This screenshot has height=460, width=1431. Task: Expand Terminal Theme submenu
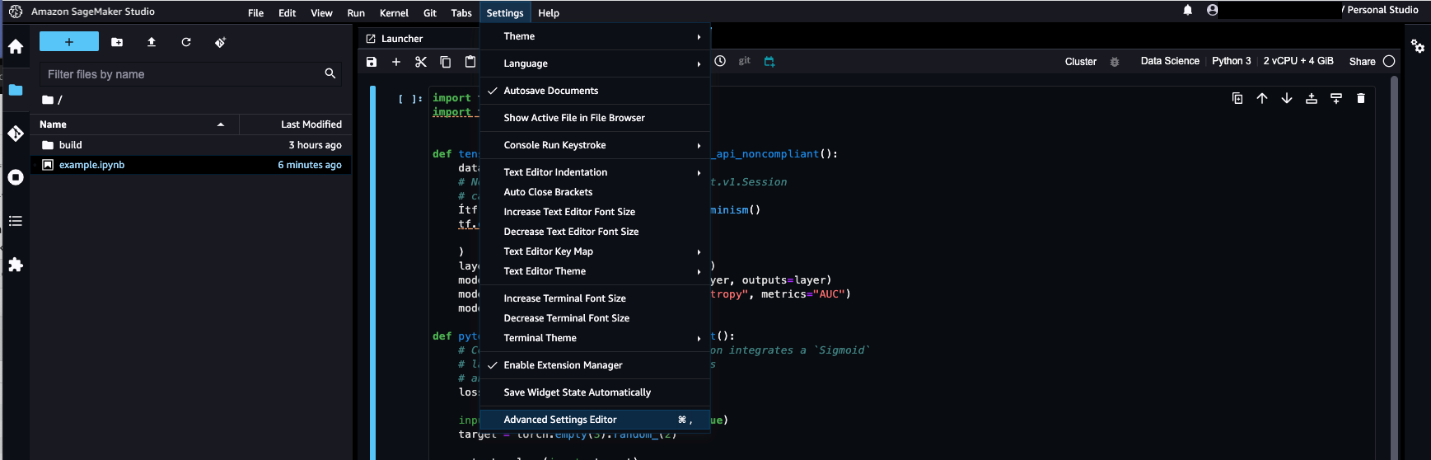(595, 338)
